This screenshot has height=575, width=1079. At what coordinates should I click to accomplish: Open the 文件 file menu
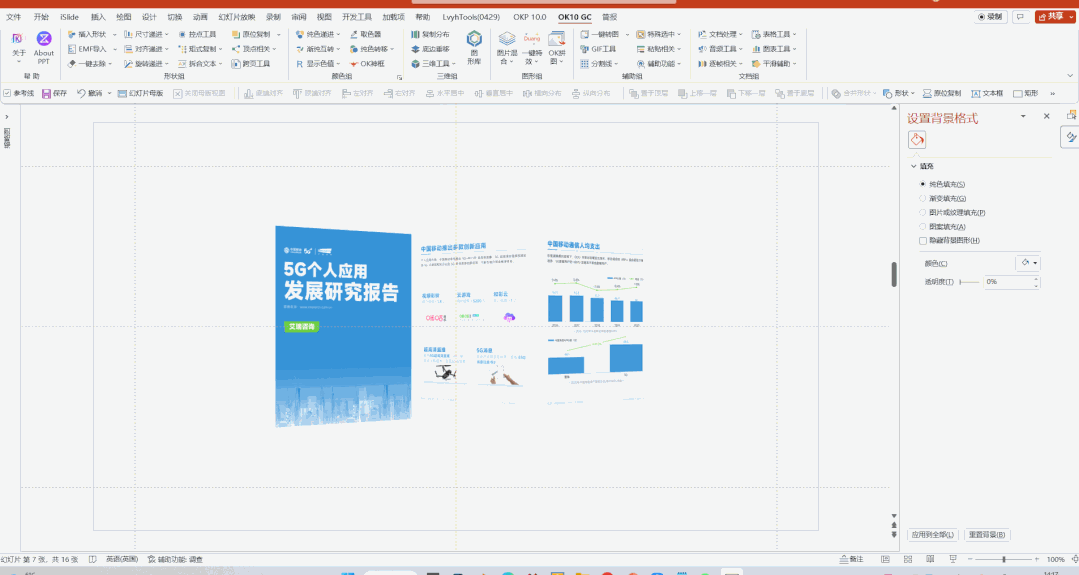tap(13, 17)
